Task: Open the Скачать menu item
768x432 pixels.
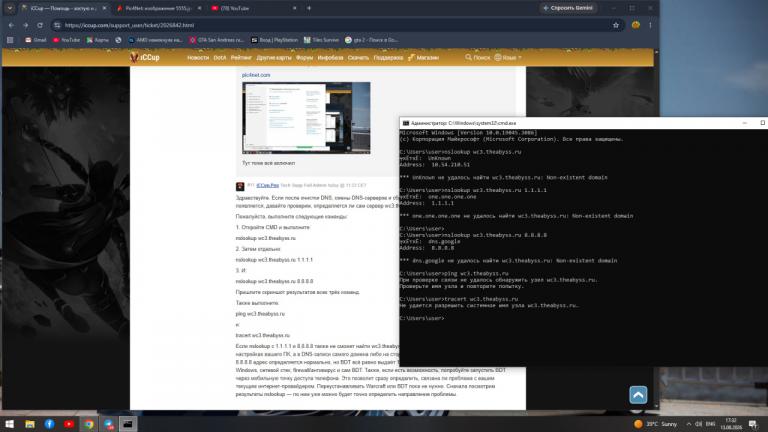Action: click(358, 58)
